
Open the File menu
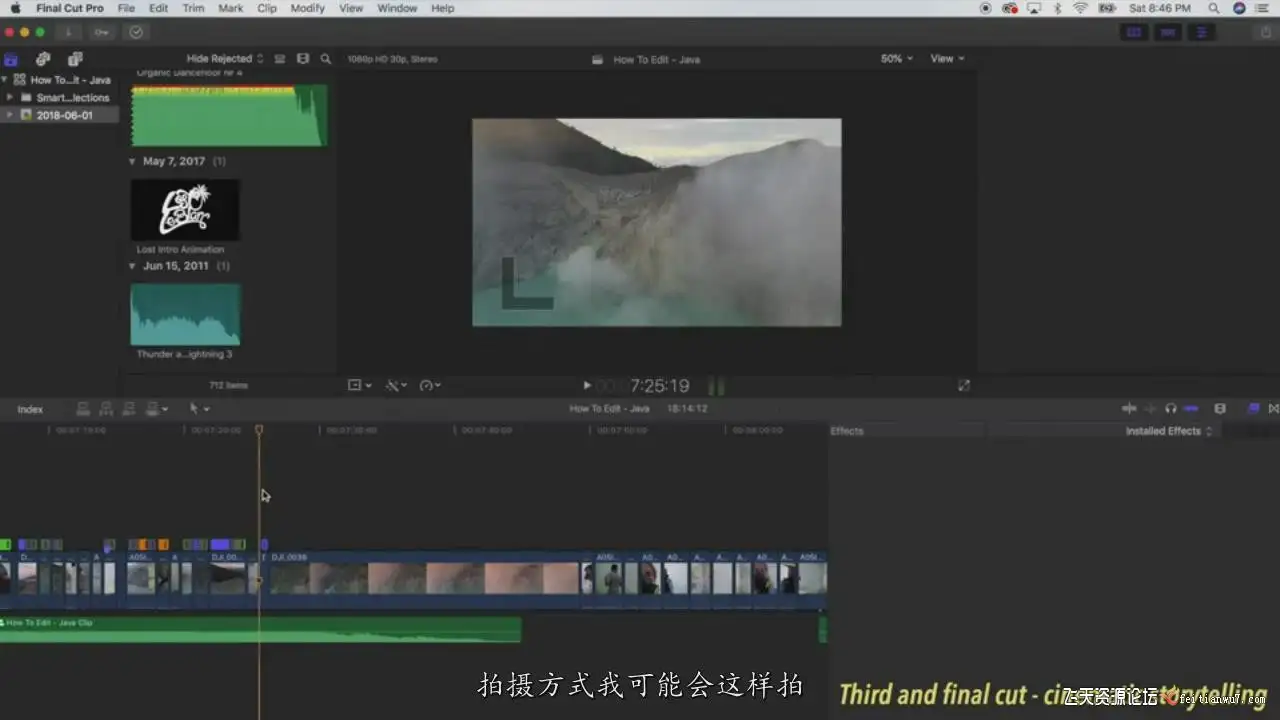pos(126,8)
